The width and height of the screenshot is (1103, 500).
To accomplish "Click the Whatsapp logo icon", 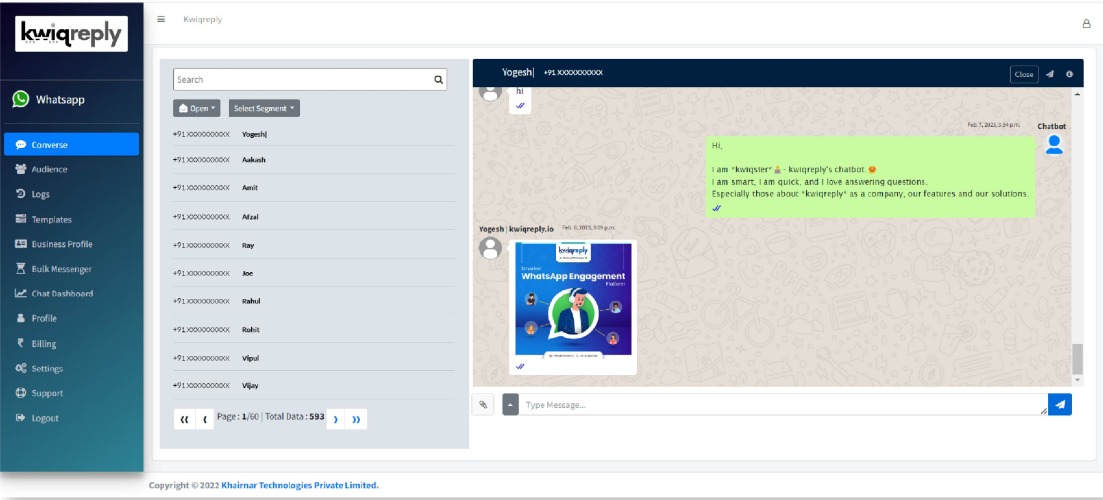I will click(x=20, y=99).
